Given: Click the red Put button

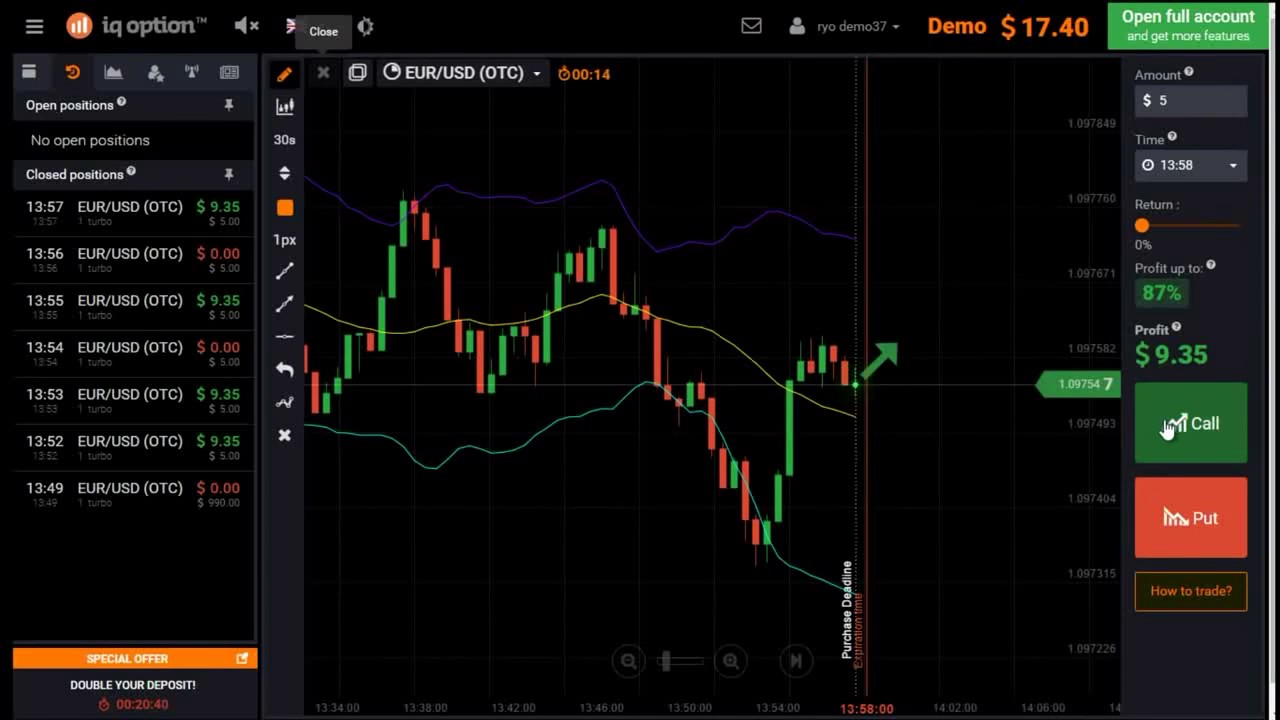Looking at the screenshot, I should (x=1191, y=518).
